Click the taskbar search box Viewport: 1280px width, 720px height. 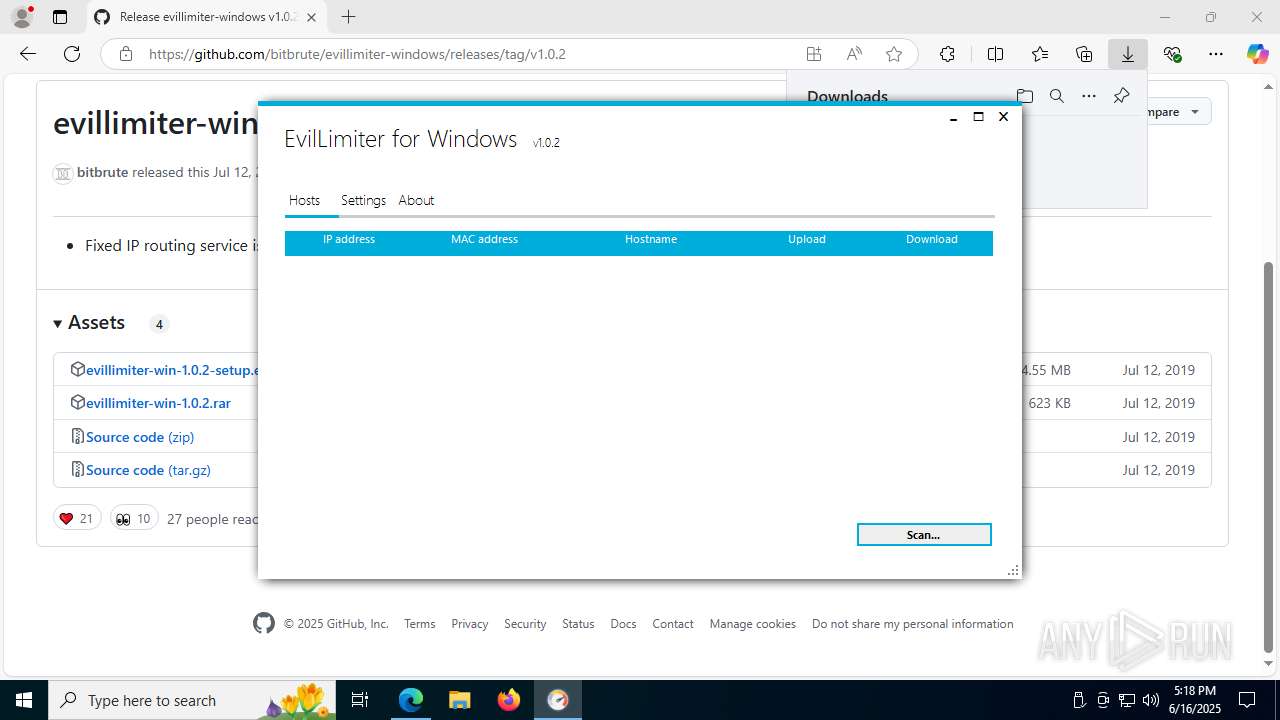193,700
